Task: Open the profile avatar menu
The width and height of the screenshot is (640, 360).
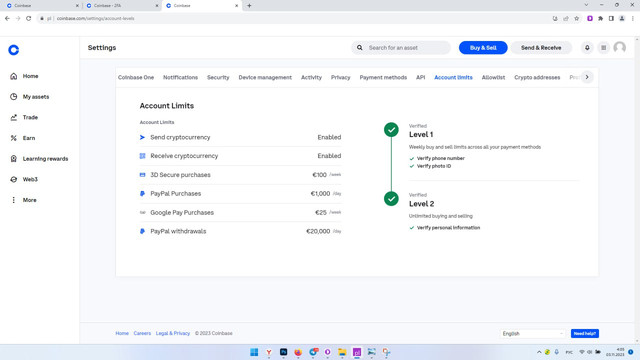Action: click(x=620, y=48)
